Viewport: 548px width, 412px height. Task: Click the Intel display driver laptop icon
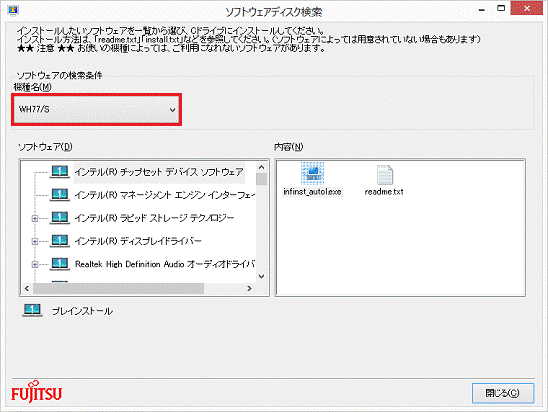pyautogui.click(x=60, y=241)
